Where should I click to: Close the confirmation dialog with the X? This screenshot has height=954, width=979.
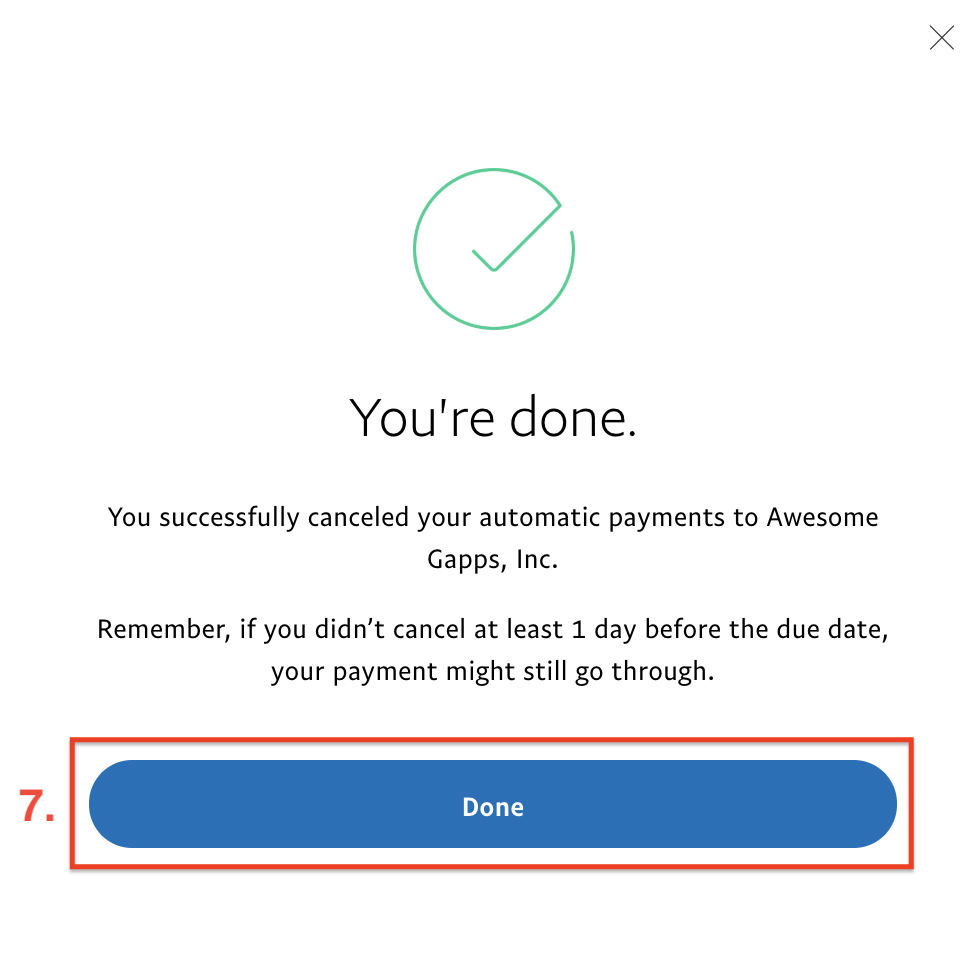coord(941,37)
